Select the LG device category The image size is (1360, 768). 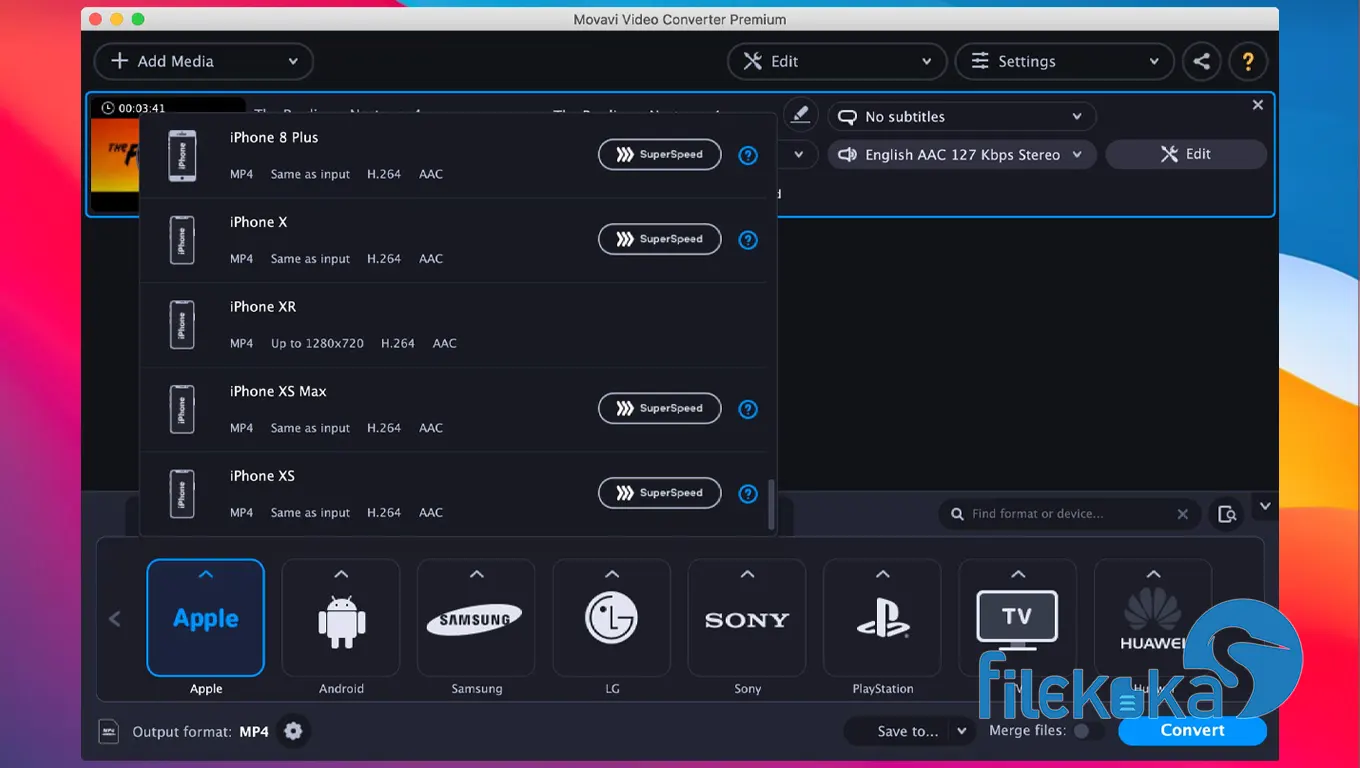click(612, 618)
